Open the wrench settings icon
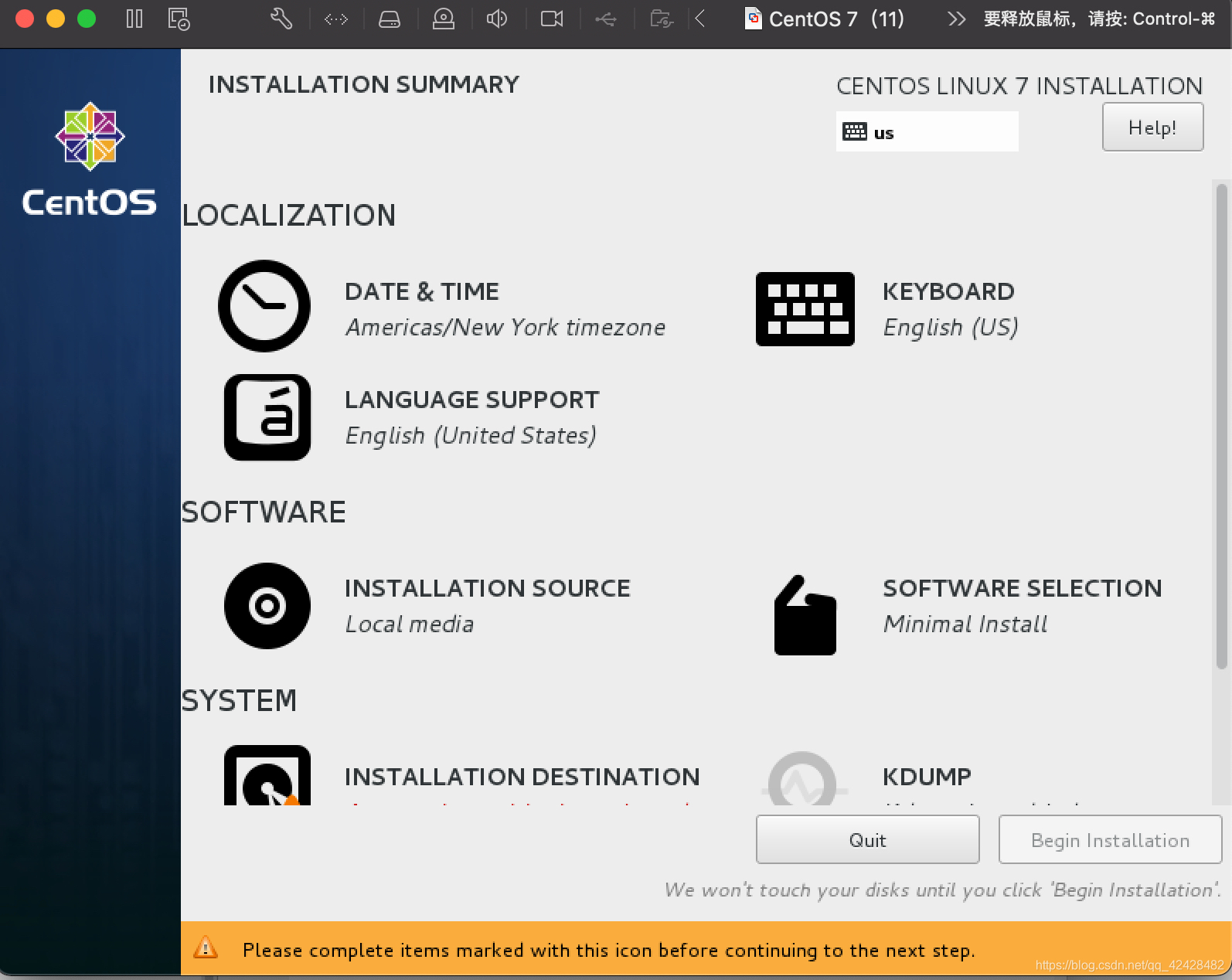The width and height of the screenshot is (1232, 980). point(281,19)
